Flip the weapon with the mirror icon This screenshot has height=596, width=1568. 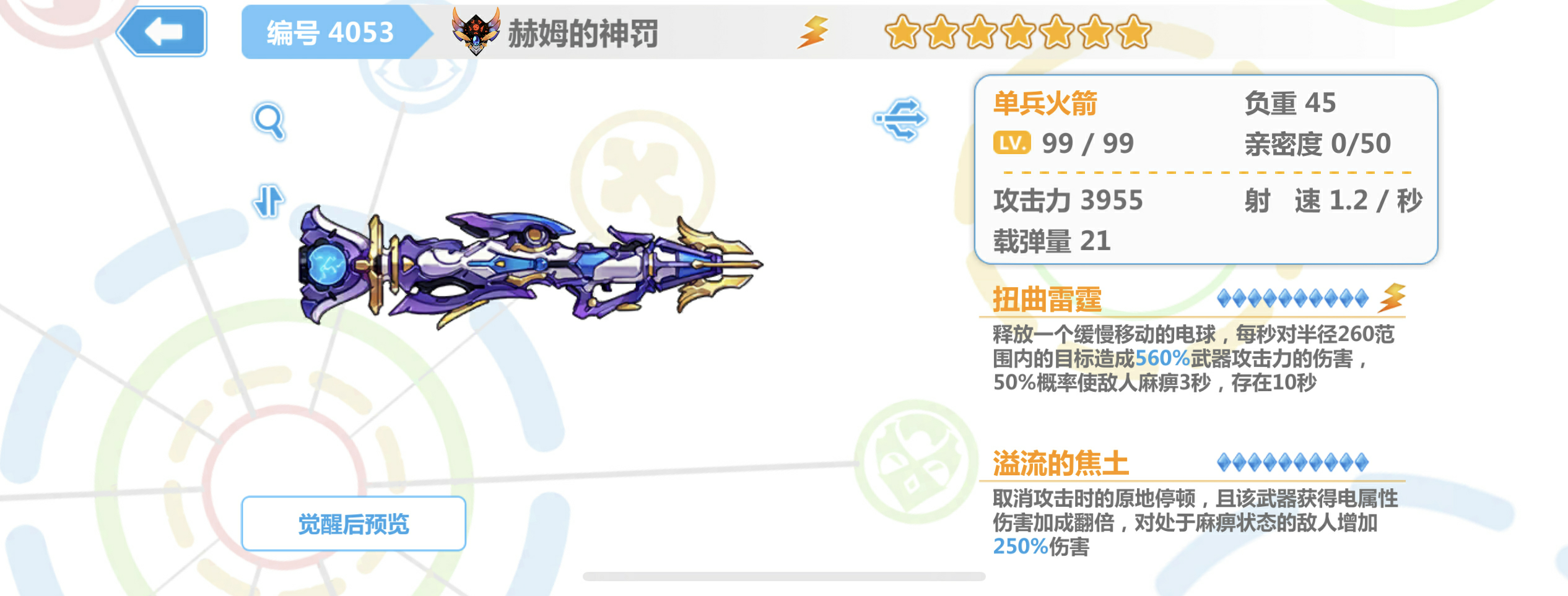[268, 201]
